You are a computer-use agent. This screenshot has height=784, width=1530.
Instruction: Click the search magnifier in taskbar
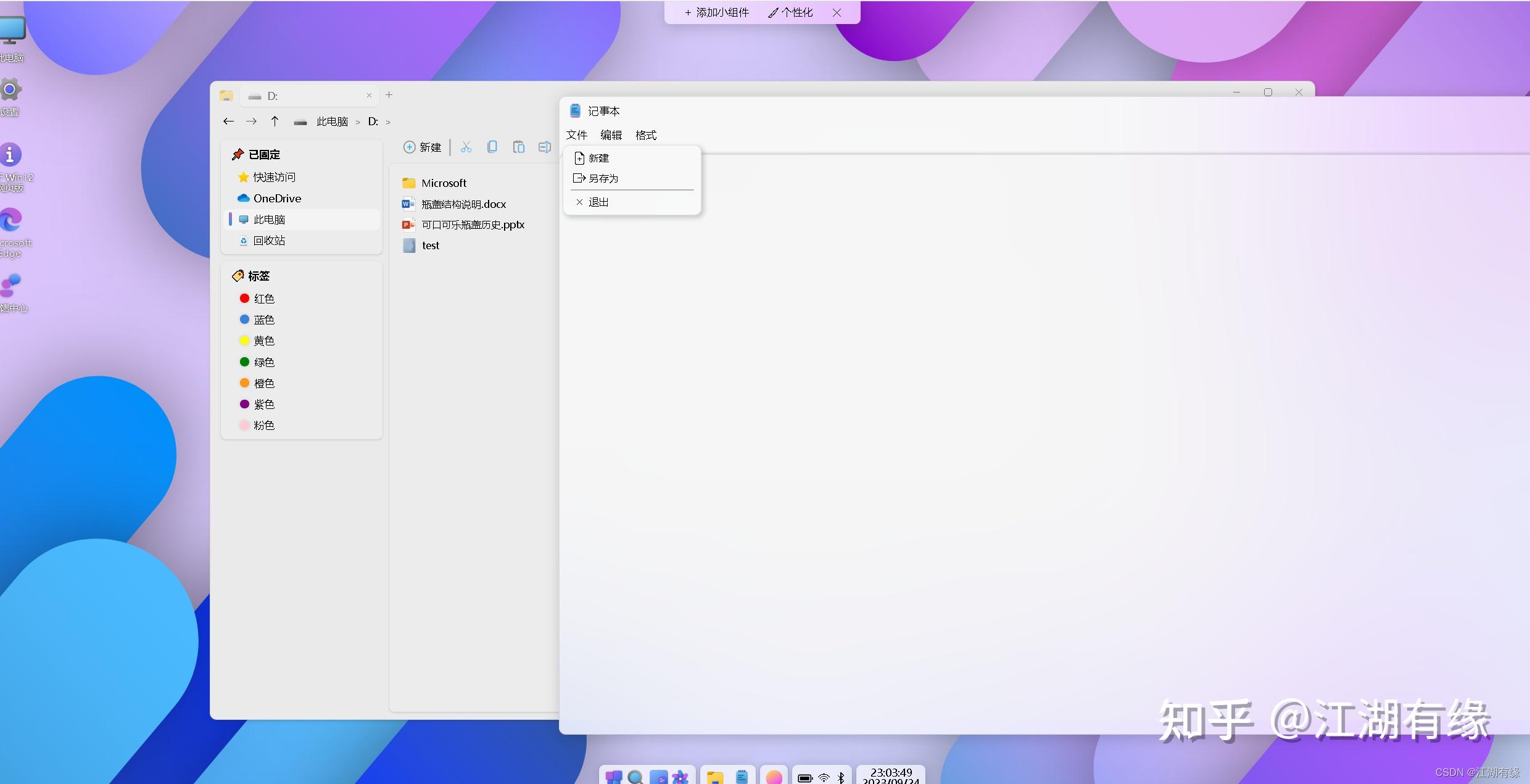tap(635, 777)
